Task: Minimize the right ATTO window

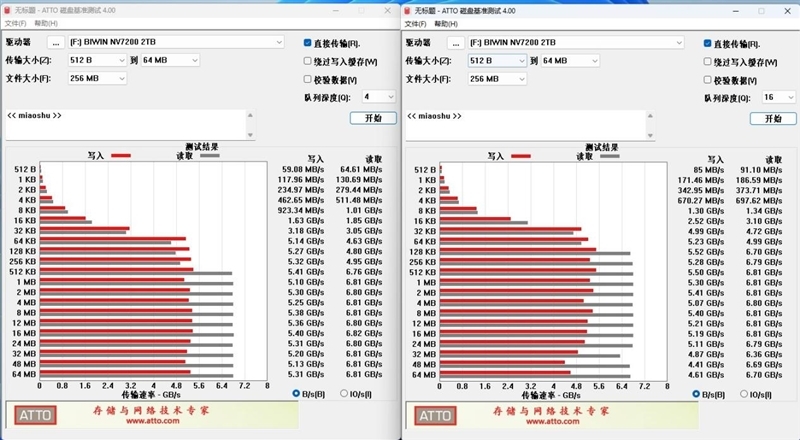Action: pyautogui.click(x=736, y=11)
